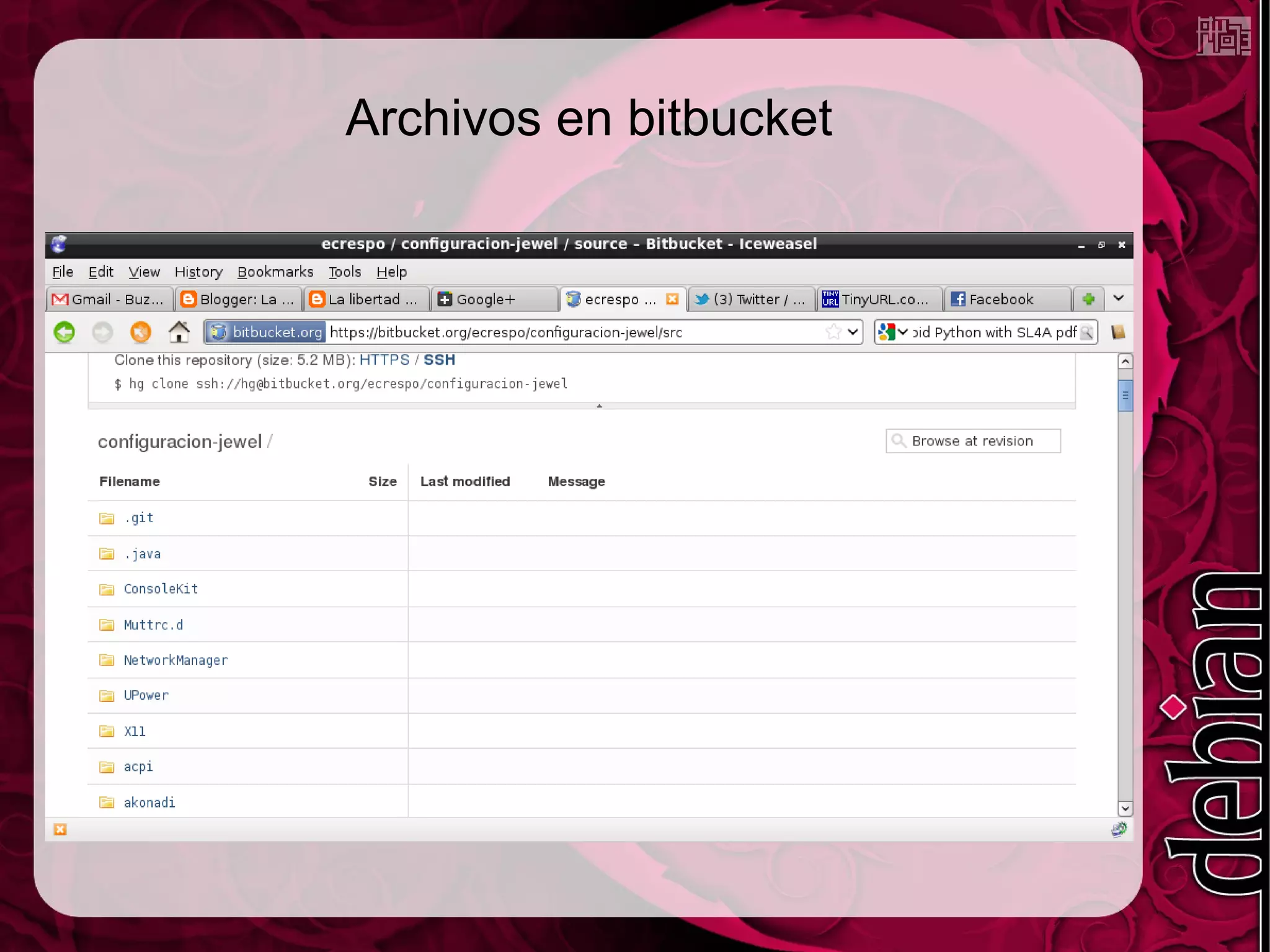Go to the Home page icon

pos(179,332)
